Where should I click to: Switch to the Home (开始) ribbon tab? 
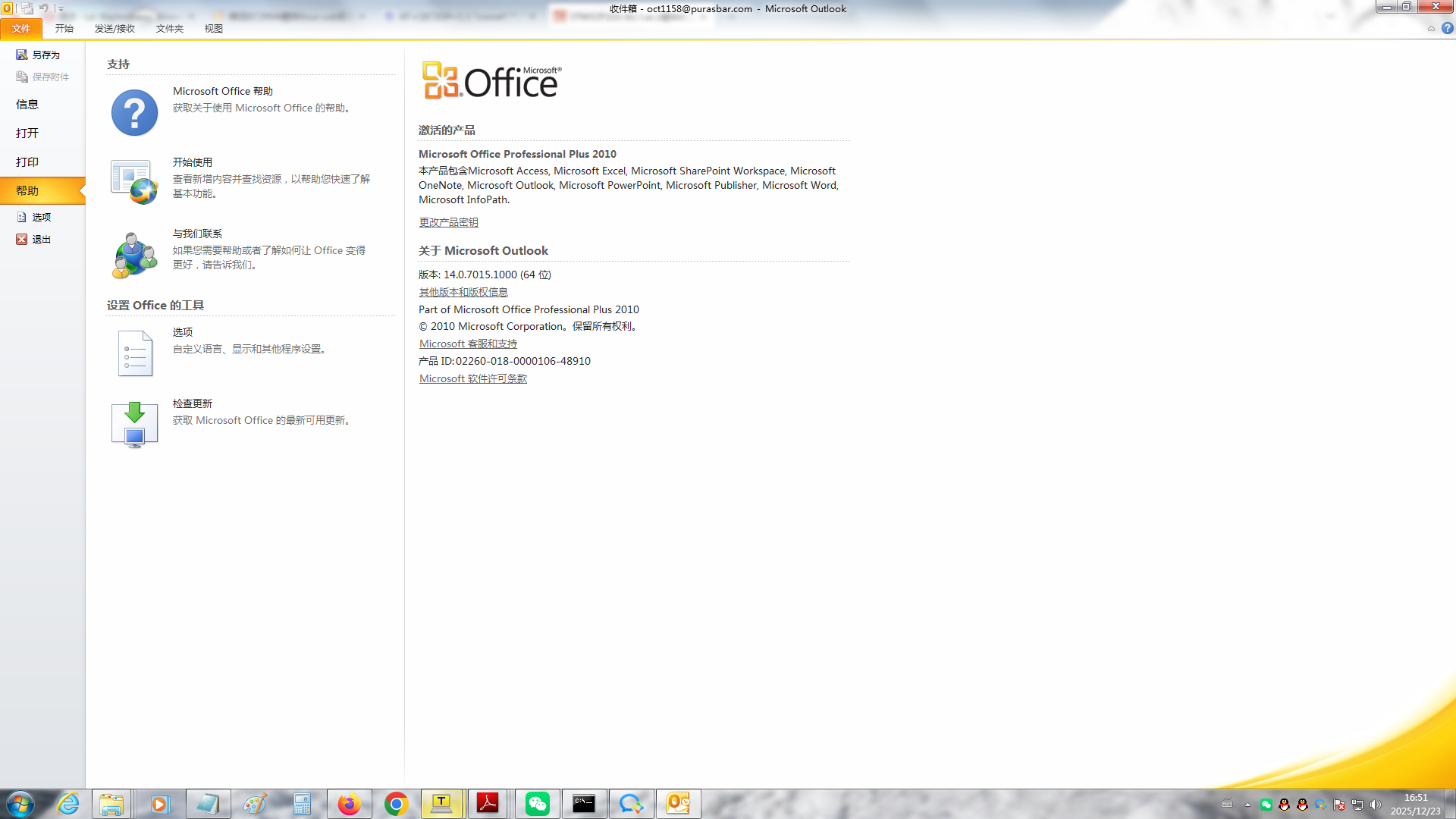click(x=64, y=28)
